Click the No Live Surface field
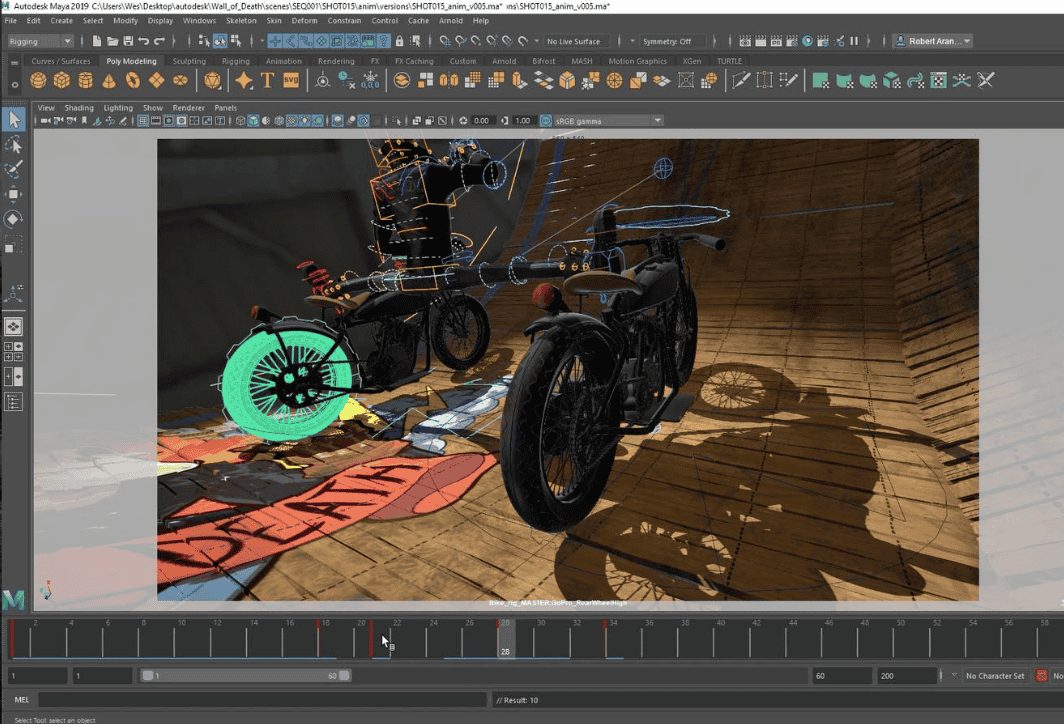Screen dimensions: 1064x724 575,41
